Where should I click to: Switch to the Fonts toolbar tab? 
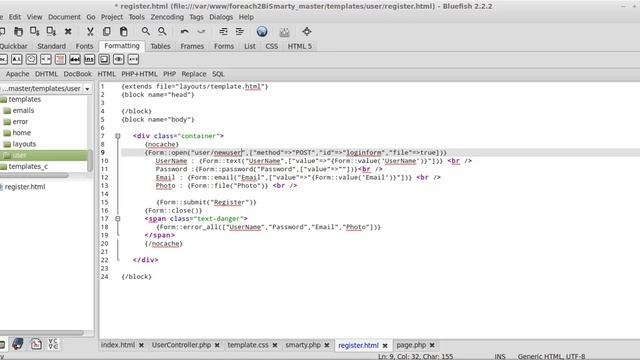tap(84, 46)
